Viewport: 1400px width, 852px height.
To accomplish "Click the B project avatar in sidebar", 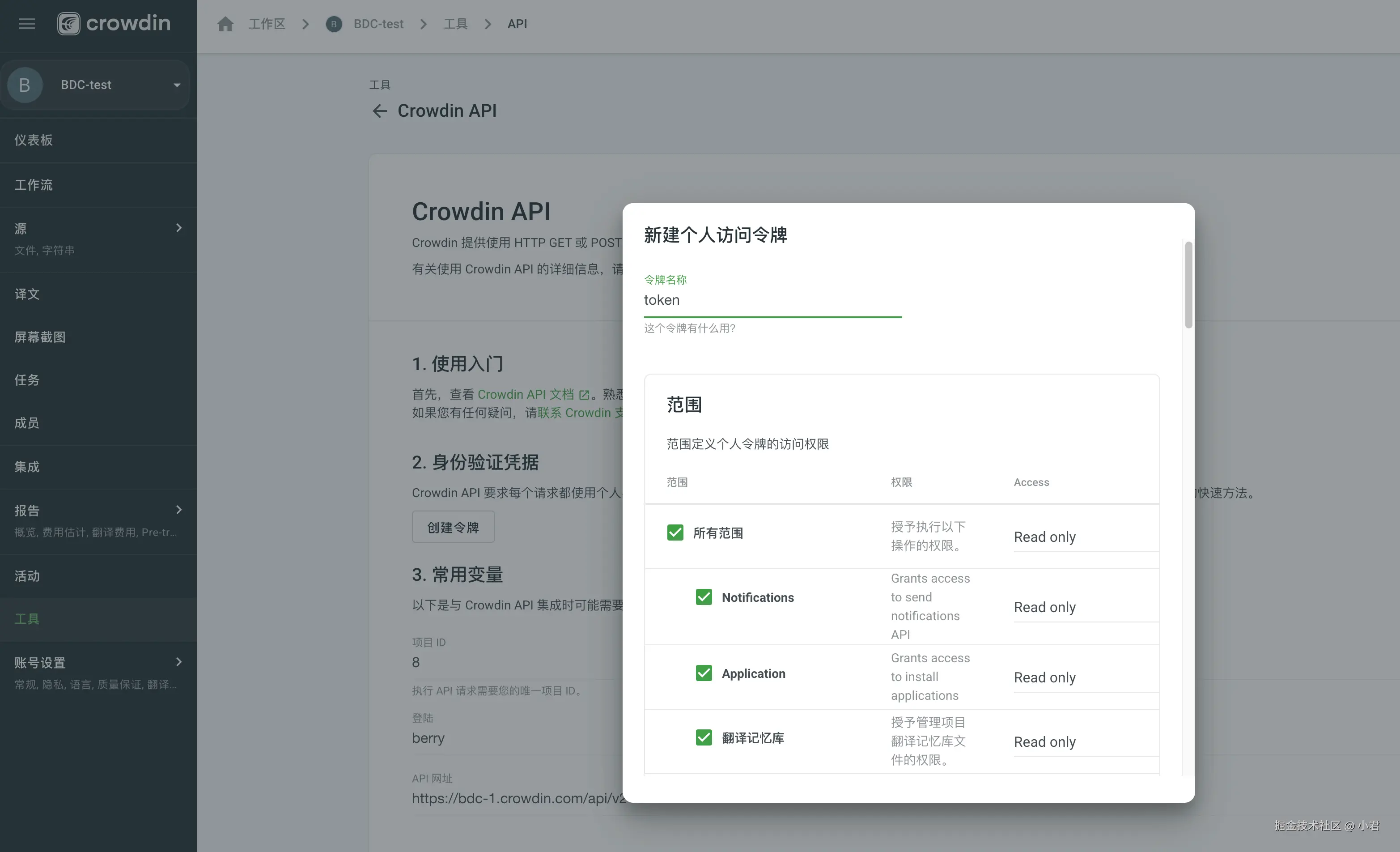I will (x=25, y=85).
